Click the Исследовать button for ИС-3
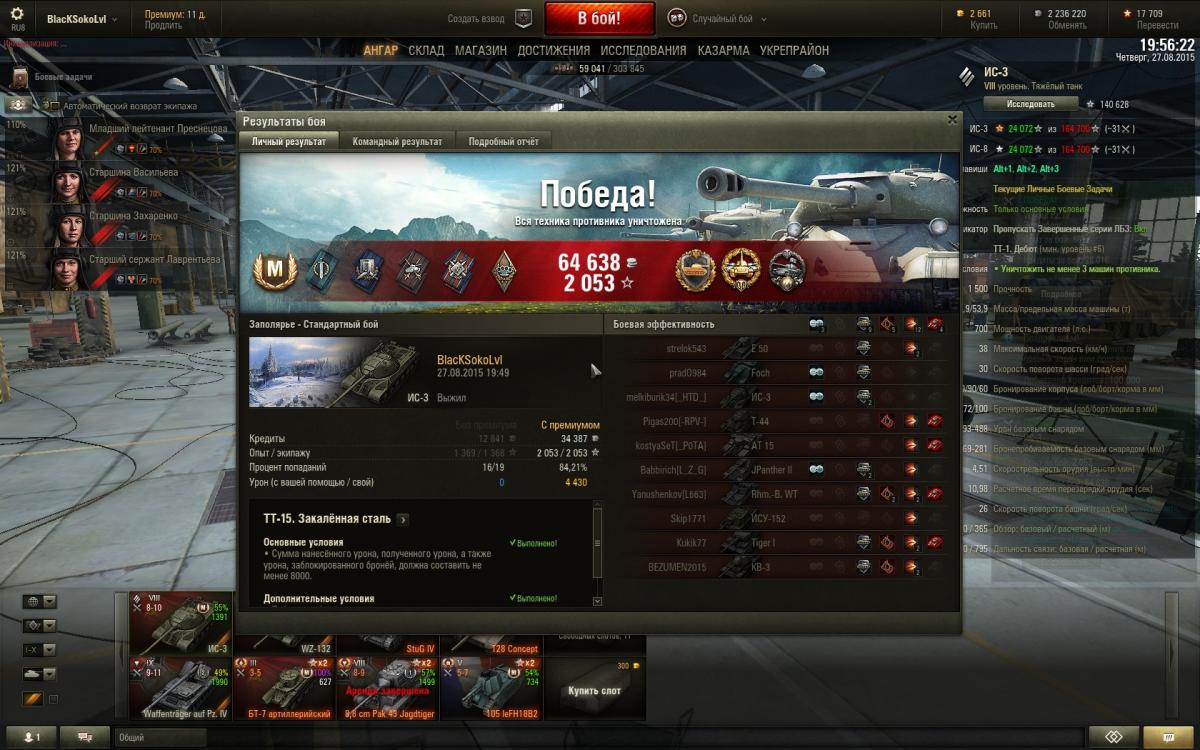Image resolution: width=1200 pixels, height=750 pixels. point(1030,104)
